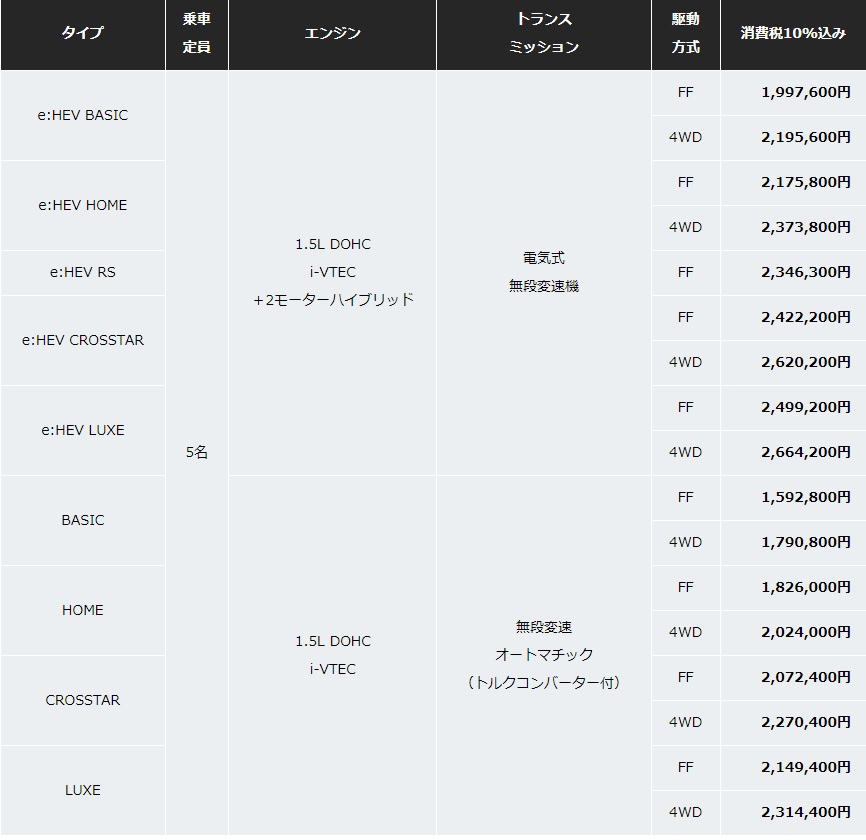Select the e:HEV LUXE type cell
Image resolution: width=866 pixels, height=840 pixels.
(83, 430)
